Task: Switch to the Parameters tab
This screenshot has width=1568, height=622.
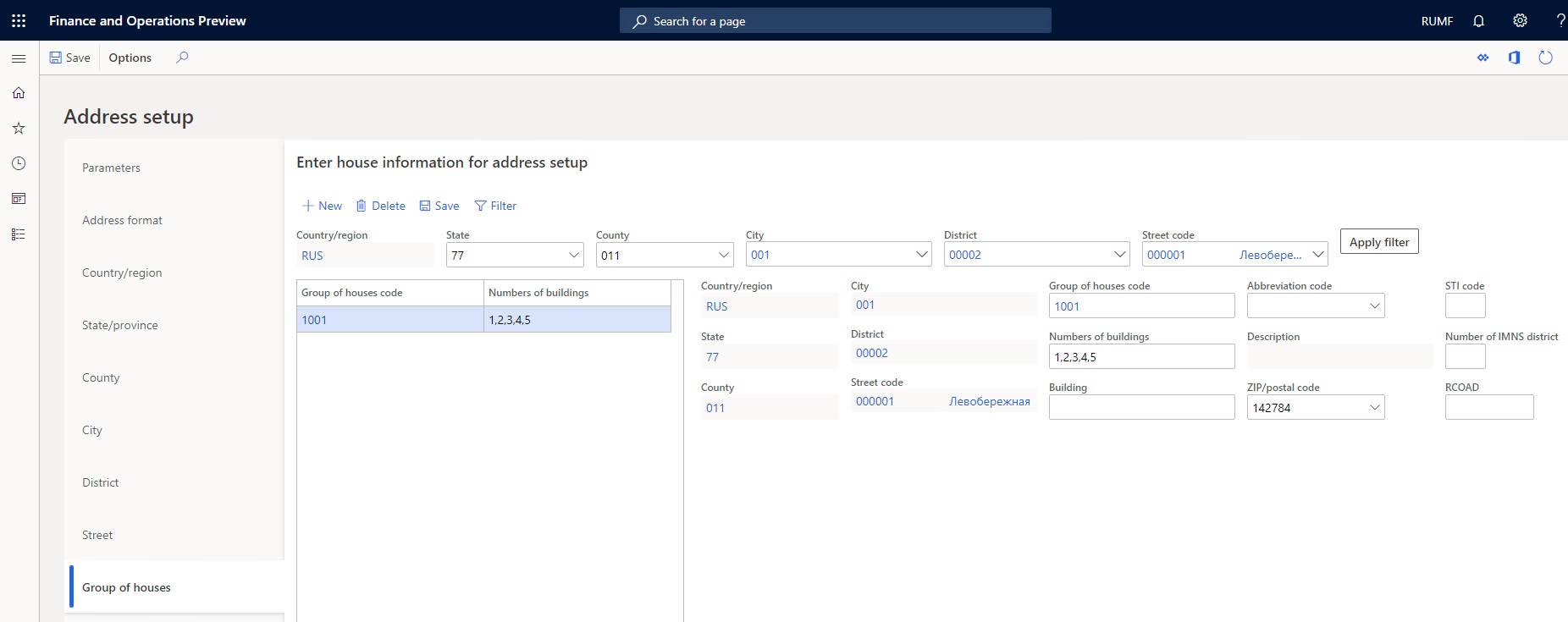Action: tap(111, 168)
